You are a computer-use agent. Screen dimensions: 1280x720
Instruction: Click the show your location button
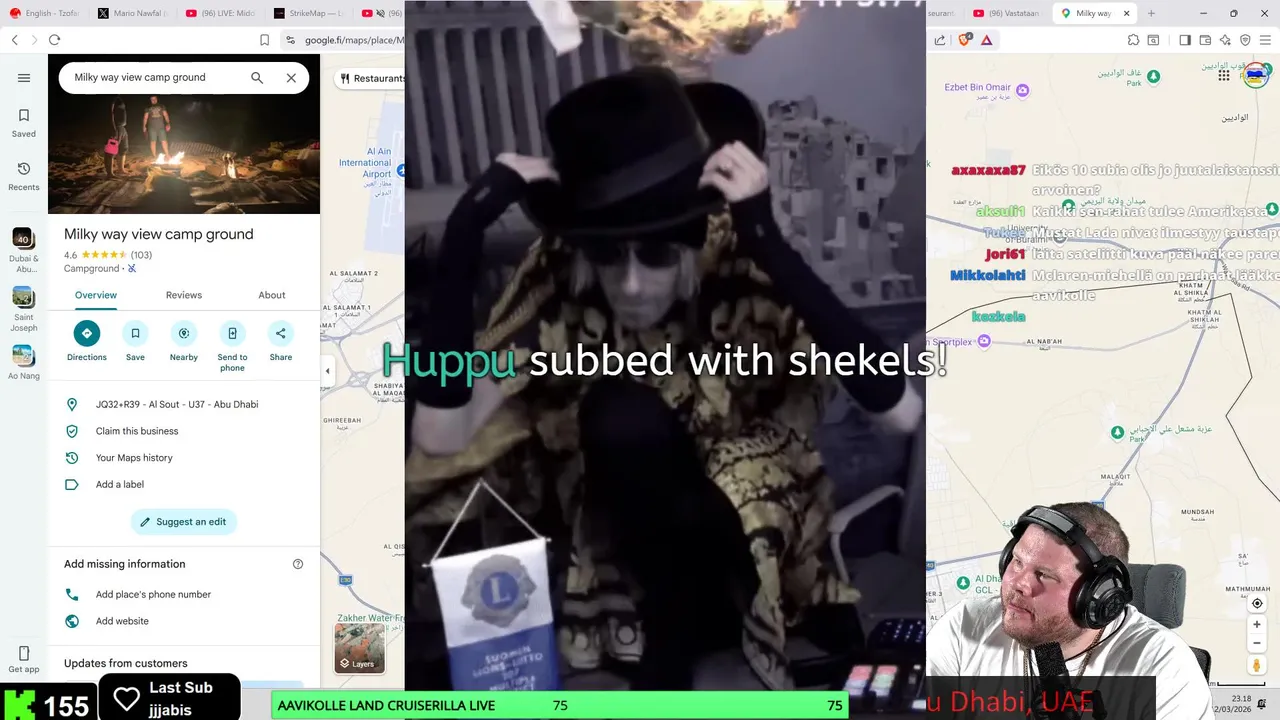click(x=1257, y=603)
